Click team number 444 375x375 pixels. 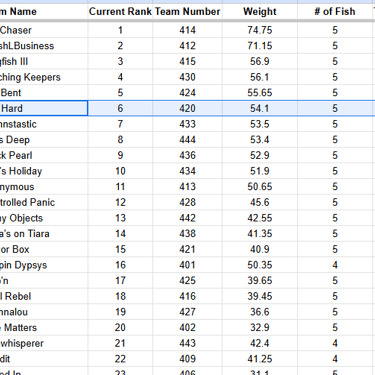(187, 140)
